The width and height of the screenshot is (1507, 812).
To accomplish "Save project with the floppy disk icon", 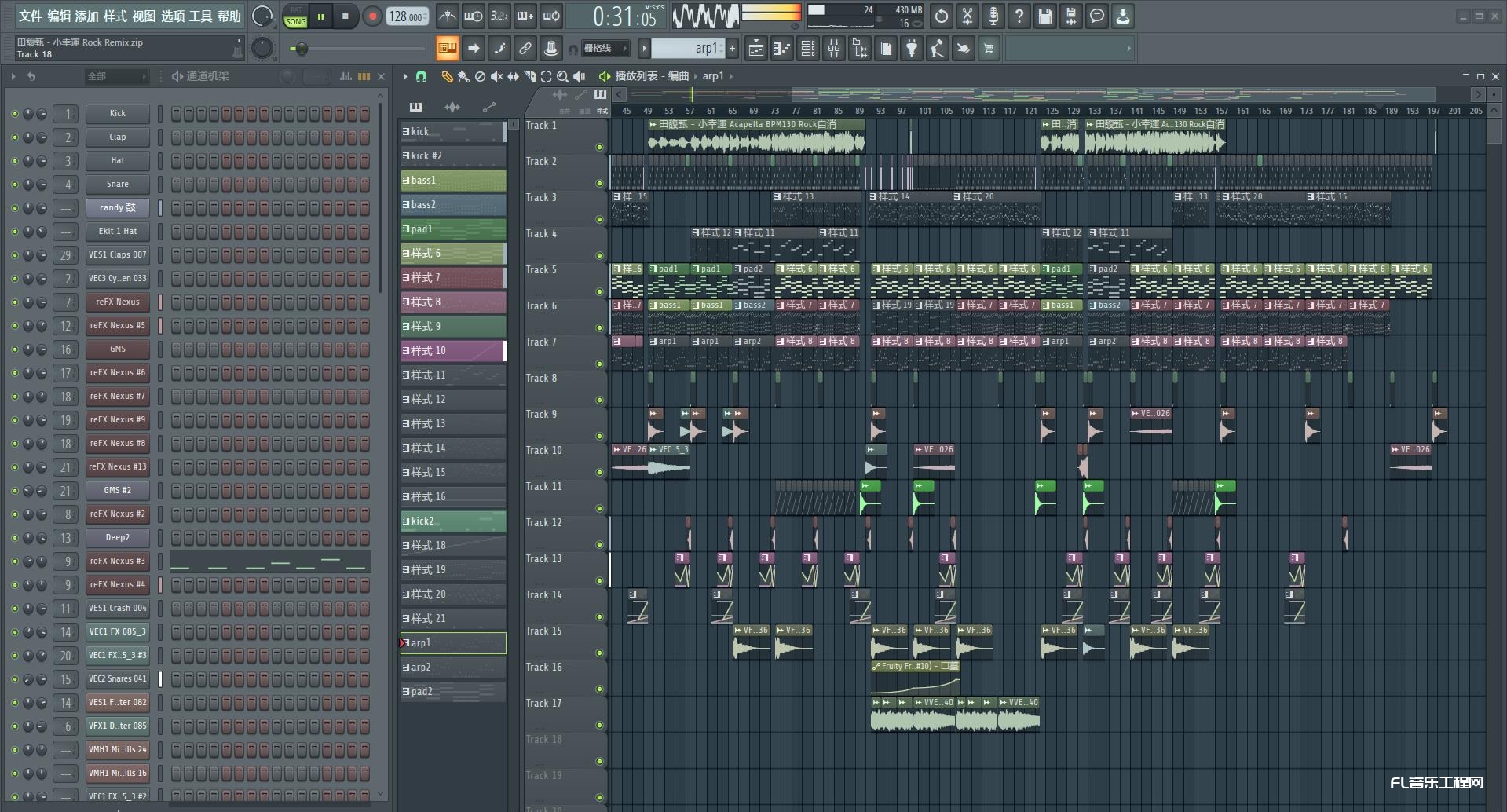I will click(1045, 16).
